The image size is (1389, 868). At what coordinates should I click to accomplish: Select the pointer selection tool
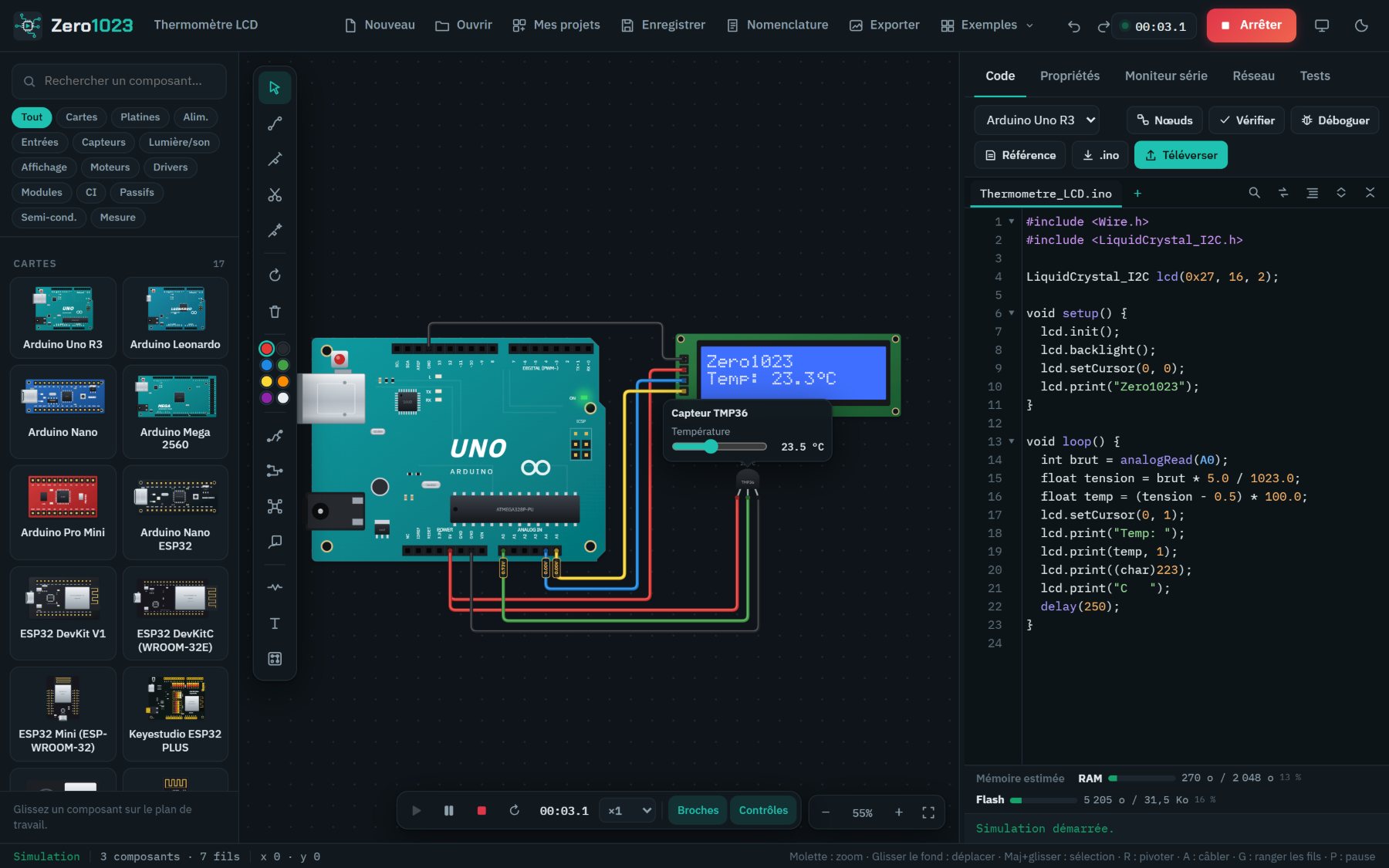click(x=275, y=87)
